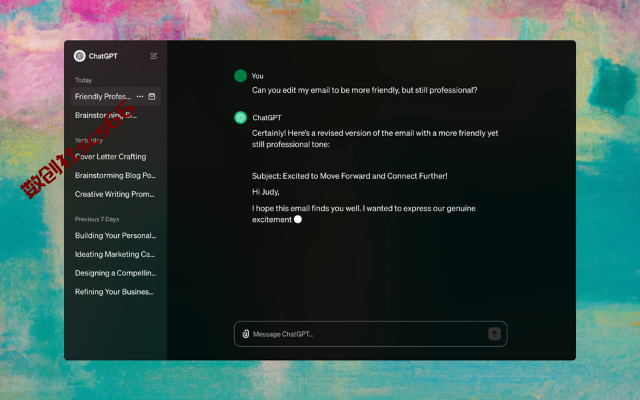Click the ChatGPT avatar next to the response
Image resolution: width=640 pixels, height=400 pixels.
[x=240, y=118]
